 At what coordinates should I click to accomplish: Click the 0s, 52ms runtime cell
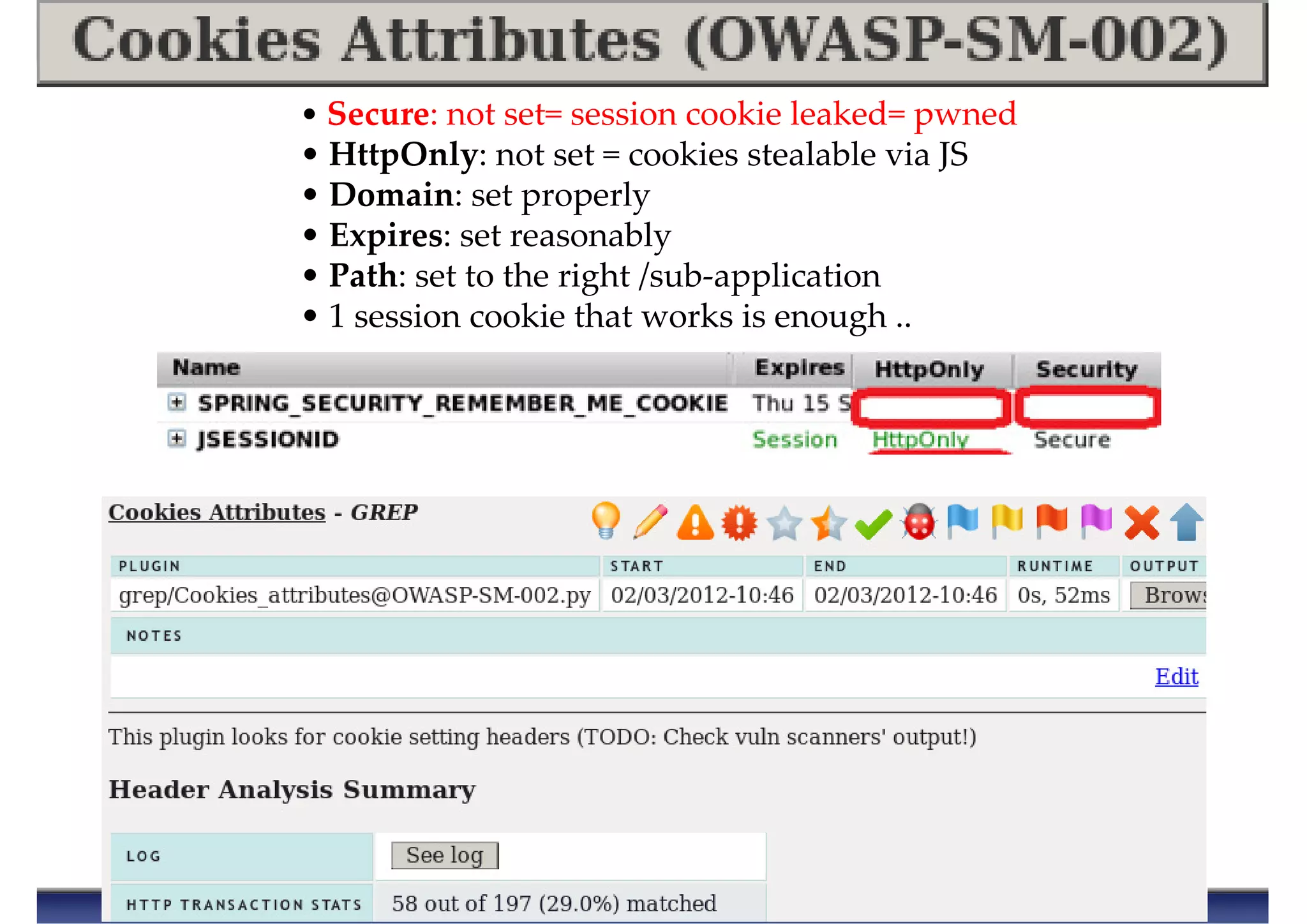tap(1064, 595)
